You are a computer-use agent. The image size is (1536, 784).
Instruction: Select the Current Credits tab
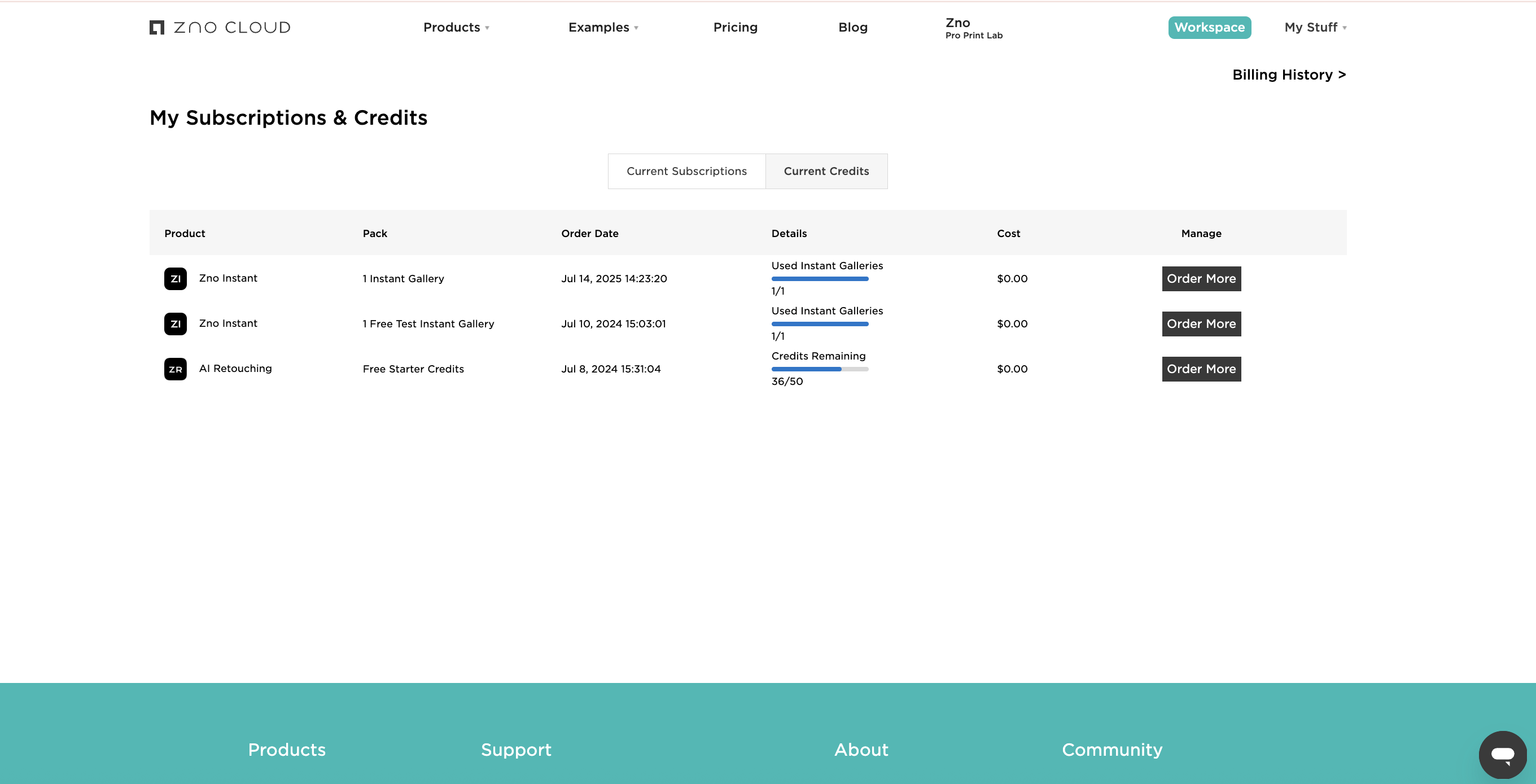[826, 171]
